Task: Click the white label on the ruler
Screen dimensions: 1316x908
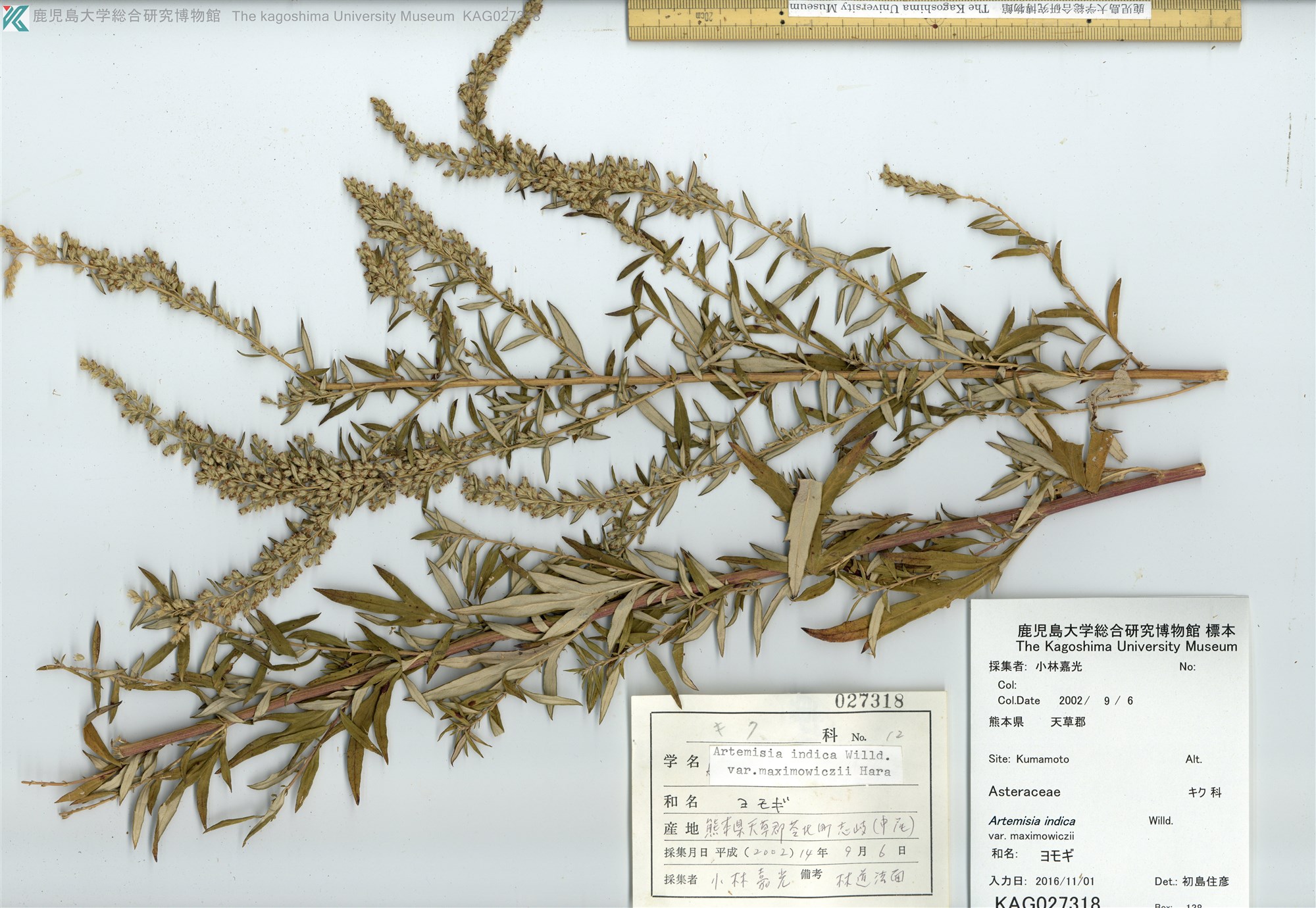Action: [x=969, y=9]
